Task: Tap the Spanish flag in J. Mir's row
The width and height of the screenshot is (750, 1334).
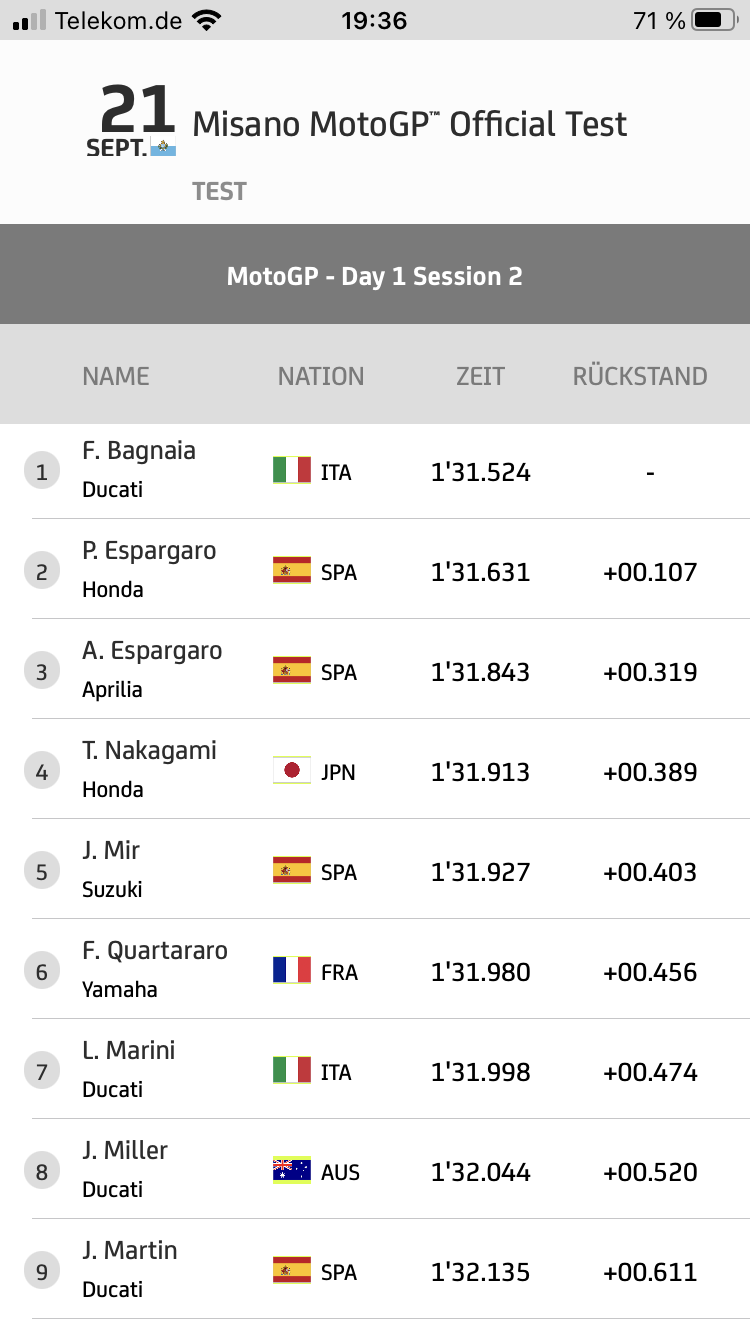Action: [x=292, y=871]
